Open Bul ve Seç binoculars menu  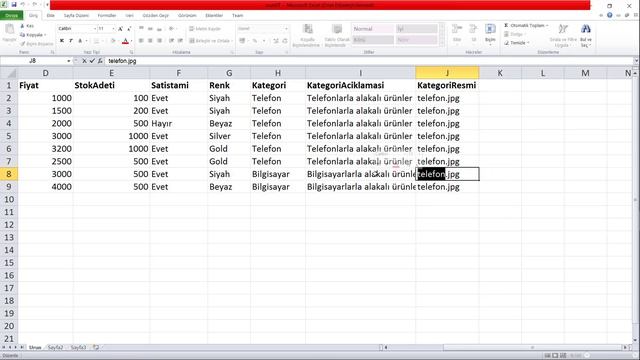coord(586,36)
